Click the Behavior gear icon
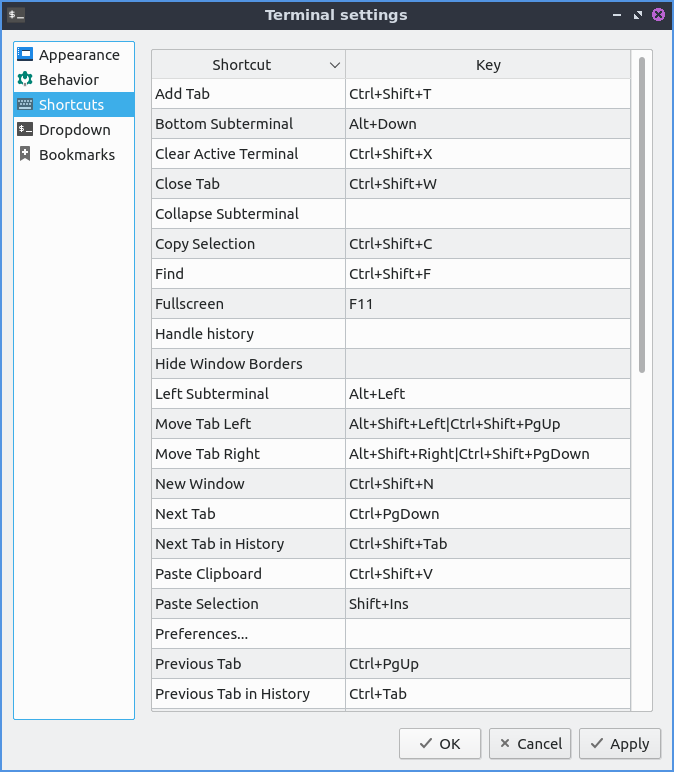Screen dimensions: 674x772 pyautogui.click(x=25, y=80)
